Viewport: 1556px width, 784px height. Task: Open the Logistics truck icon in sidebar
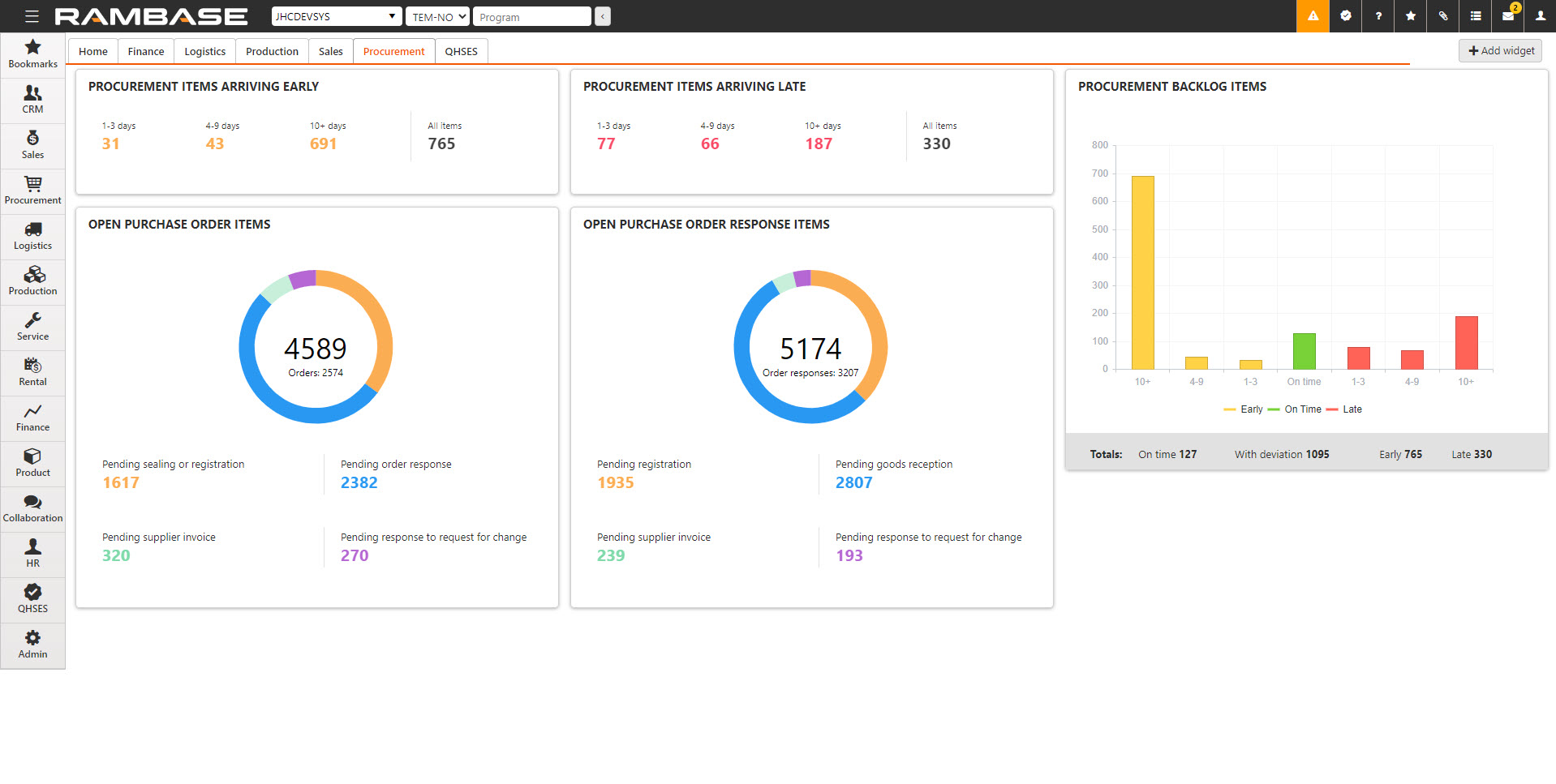(32, 237)
